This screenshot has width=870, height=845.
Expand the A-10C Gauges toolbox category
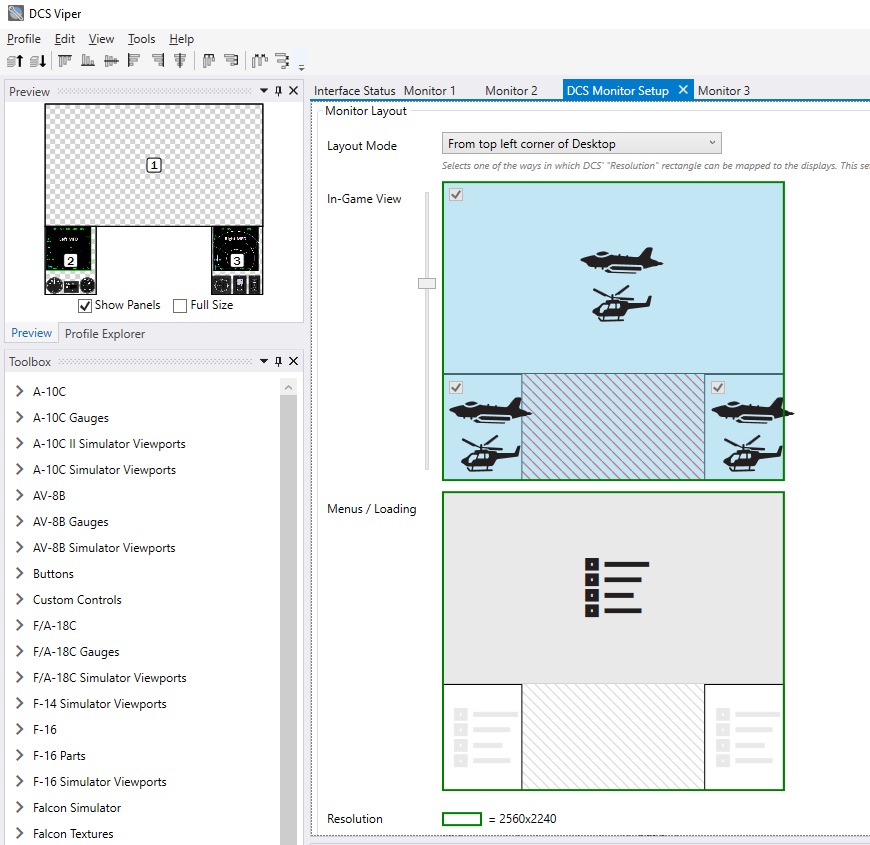19,417
